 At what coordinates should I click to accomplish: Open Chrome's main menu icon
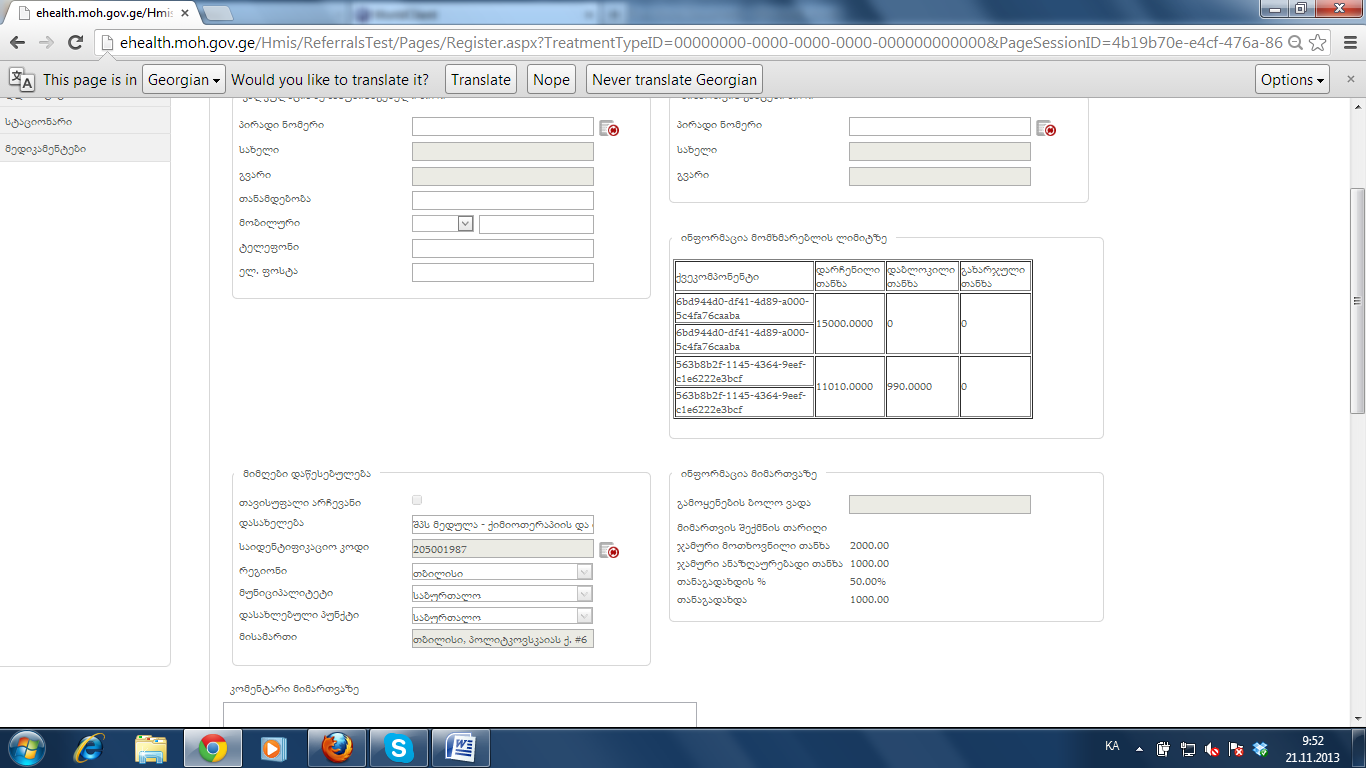point(1346,43)
